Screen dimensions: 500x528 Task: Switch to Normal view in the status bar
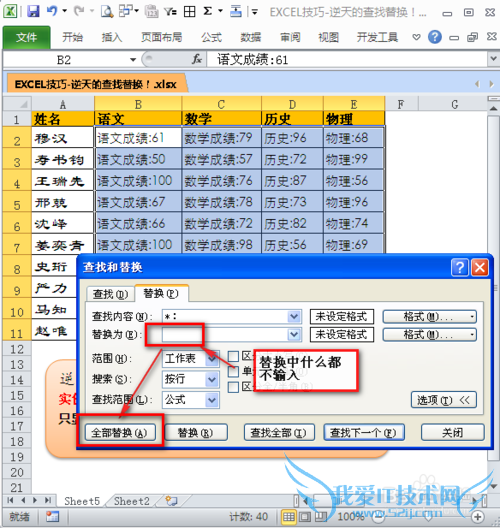click(289, 517)
